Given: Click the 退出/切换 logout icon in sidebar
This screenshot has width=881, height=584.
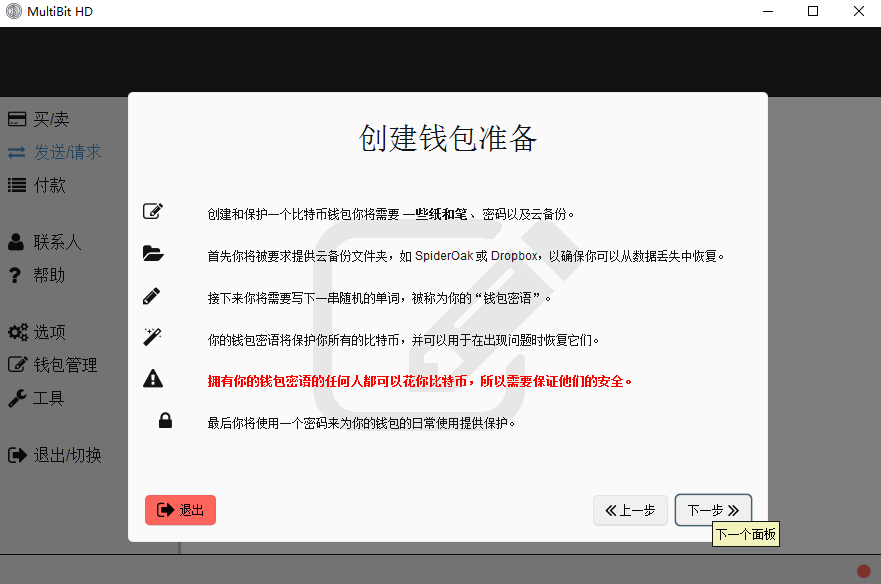Looking at the screenshot, I should 16,454.
